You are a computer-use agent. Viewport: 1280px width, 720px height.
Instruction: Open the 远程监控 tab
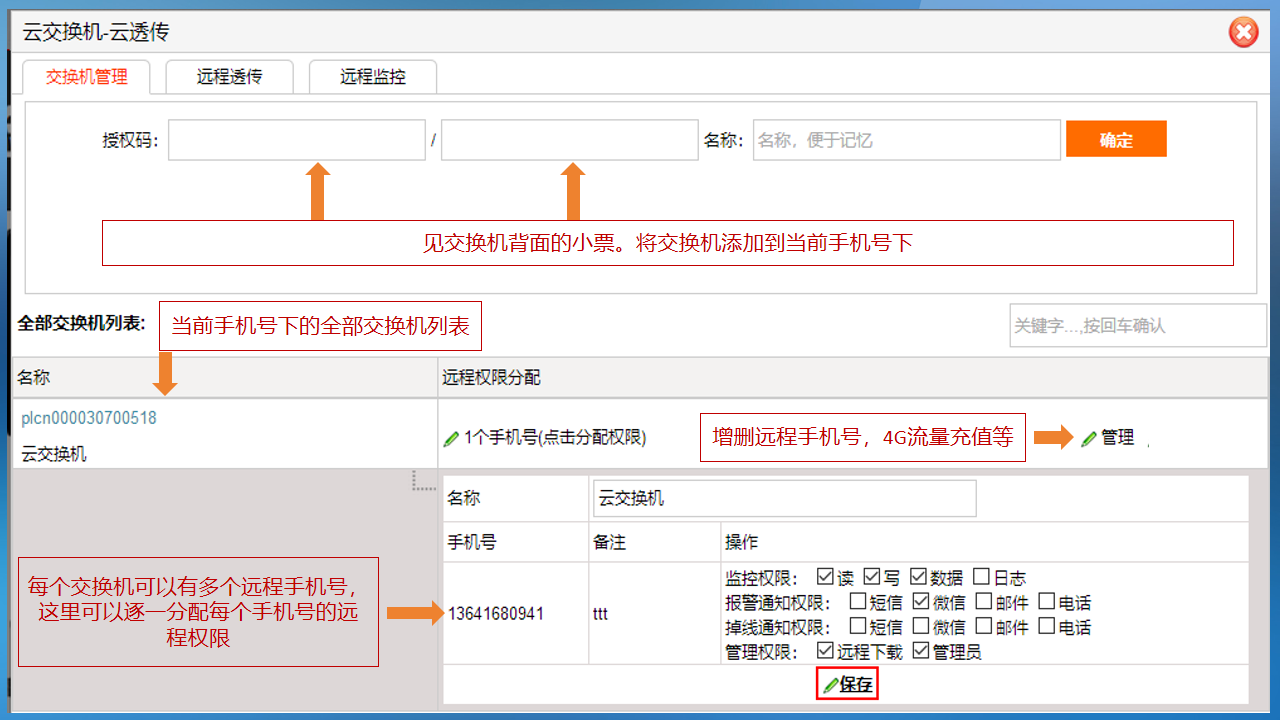pos(372,77)
